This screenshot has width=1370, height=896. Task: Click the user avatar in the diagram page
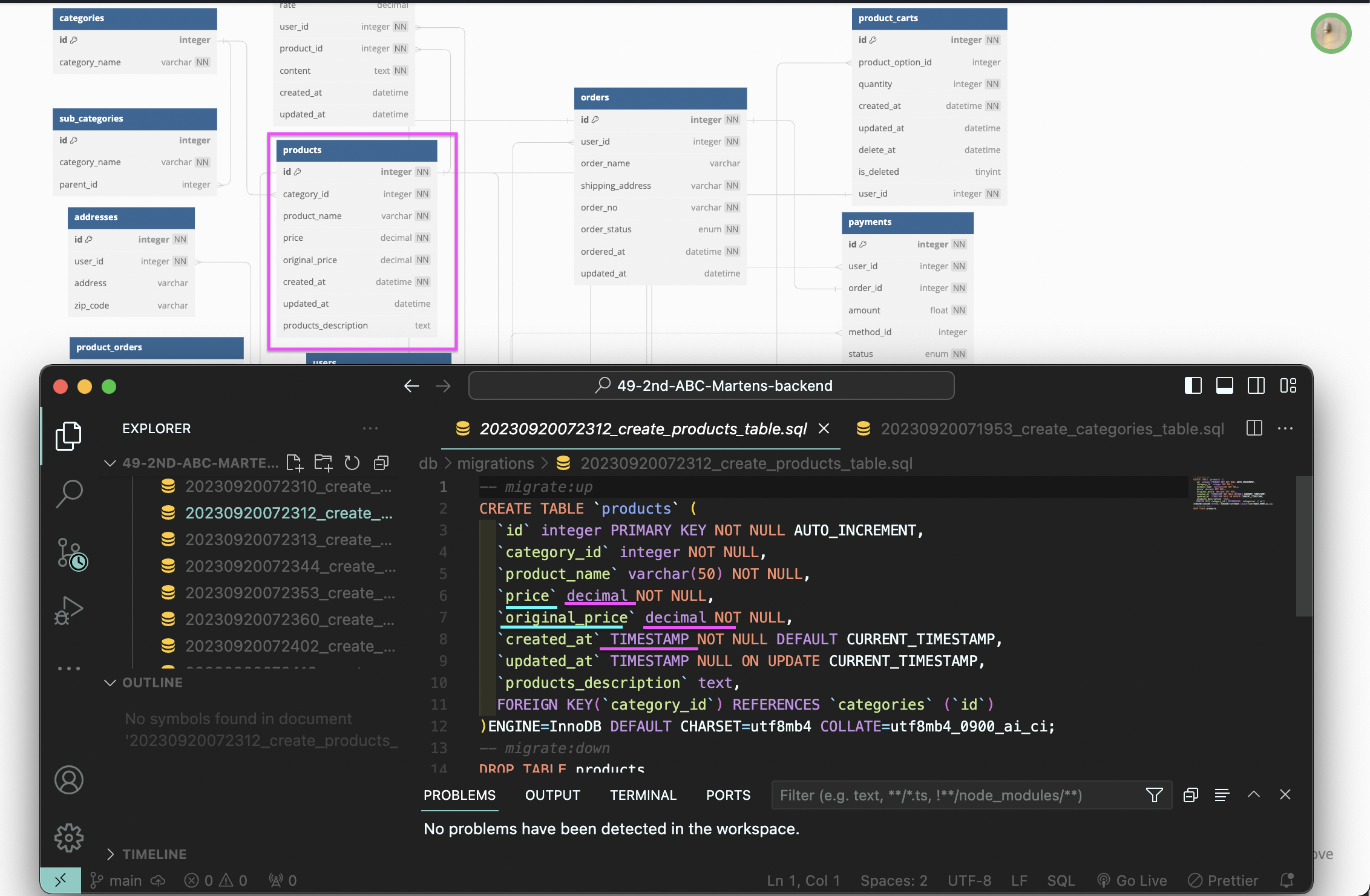tap(1331, 33)
